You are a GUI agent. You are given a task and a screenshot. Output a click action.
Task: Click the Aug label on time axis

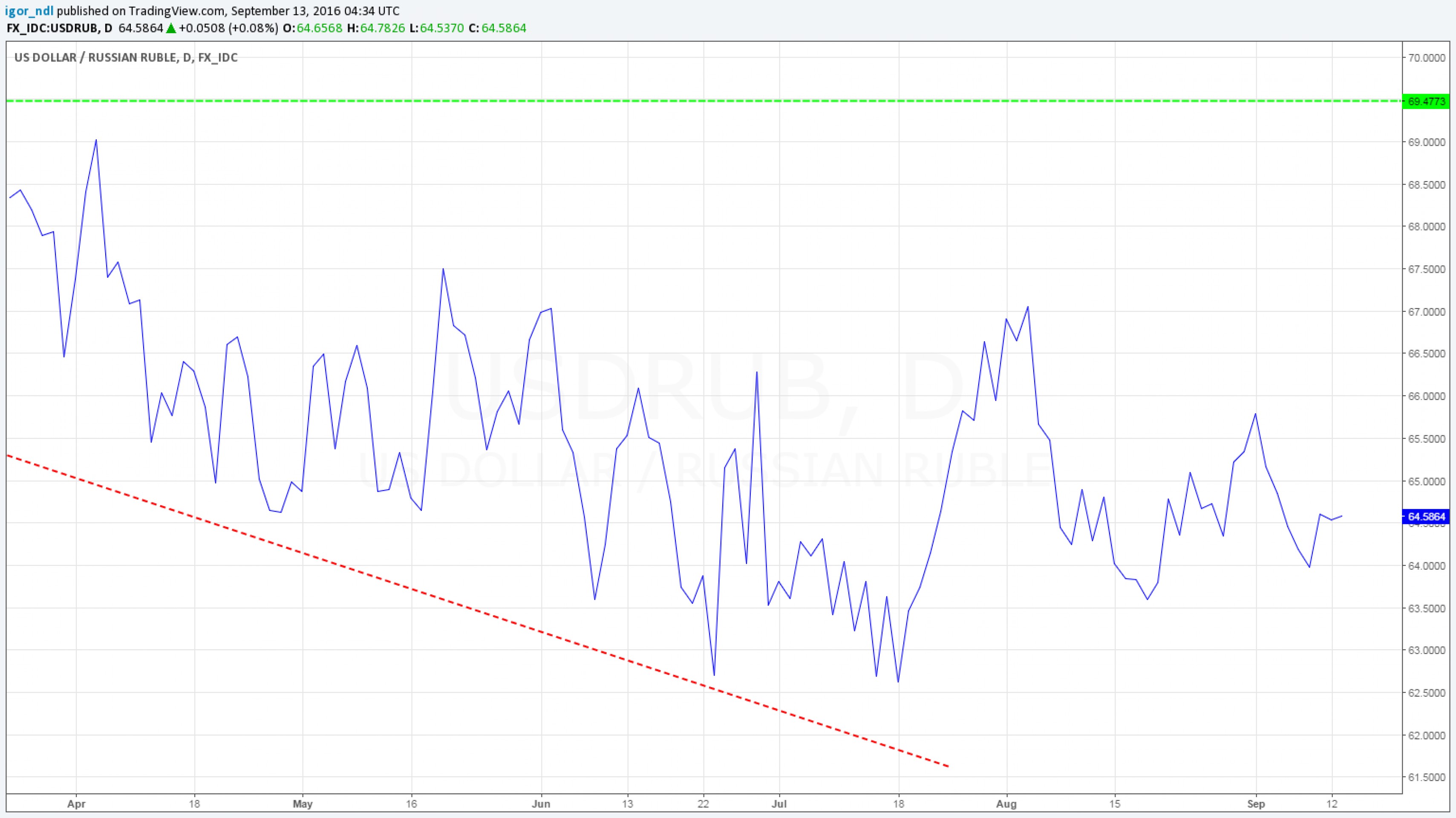(1006, 804)
